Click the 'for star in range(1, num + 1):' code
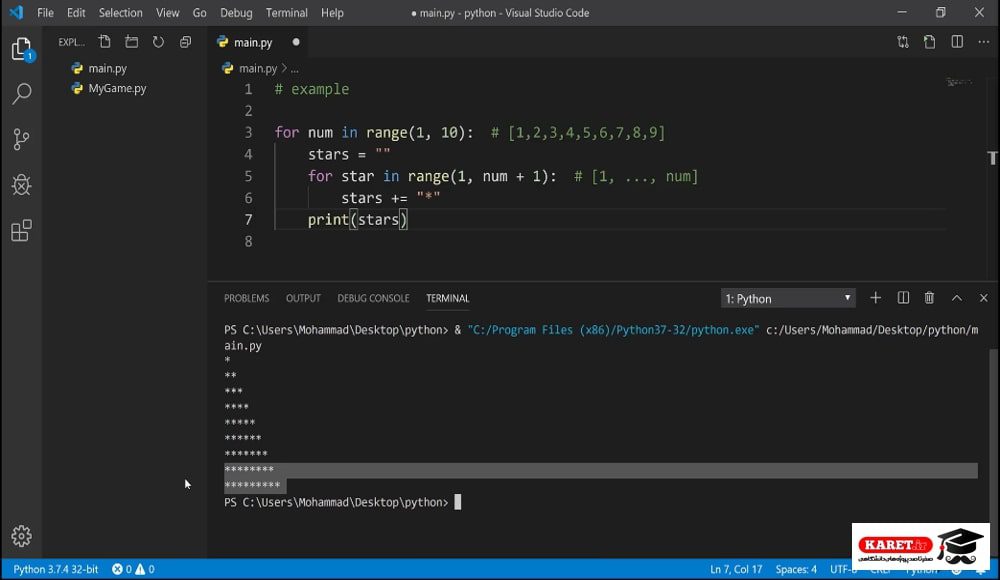 pyautogui.click(x=432, y=176)
